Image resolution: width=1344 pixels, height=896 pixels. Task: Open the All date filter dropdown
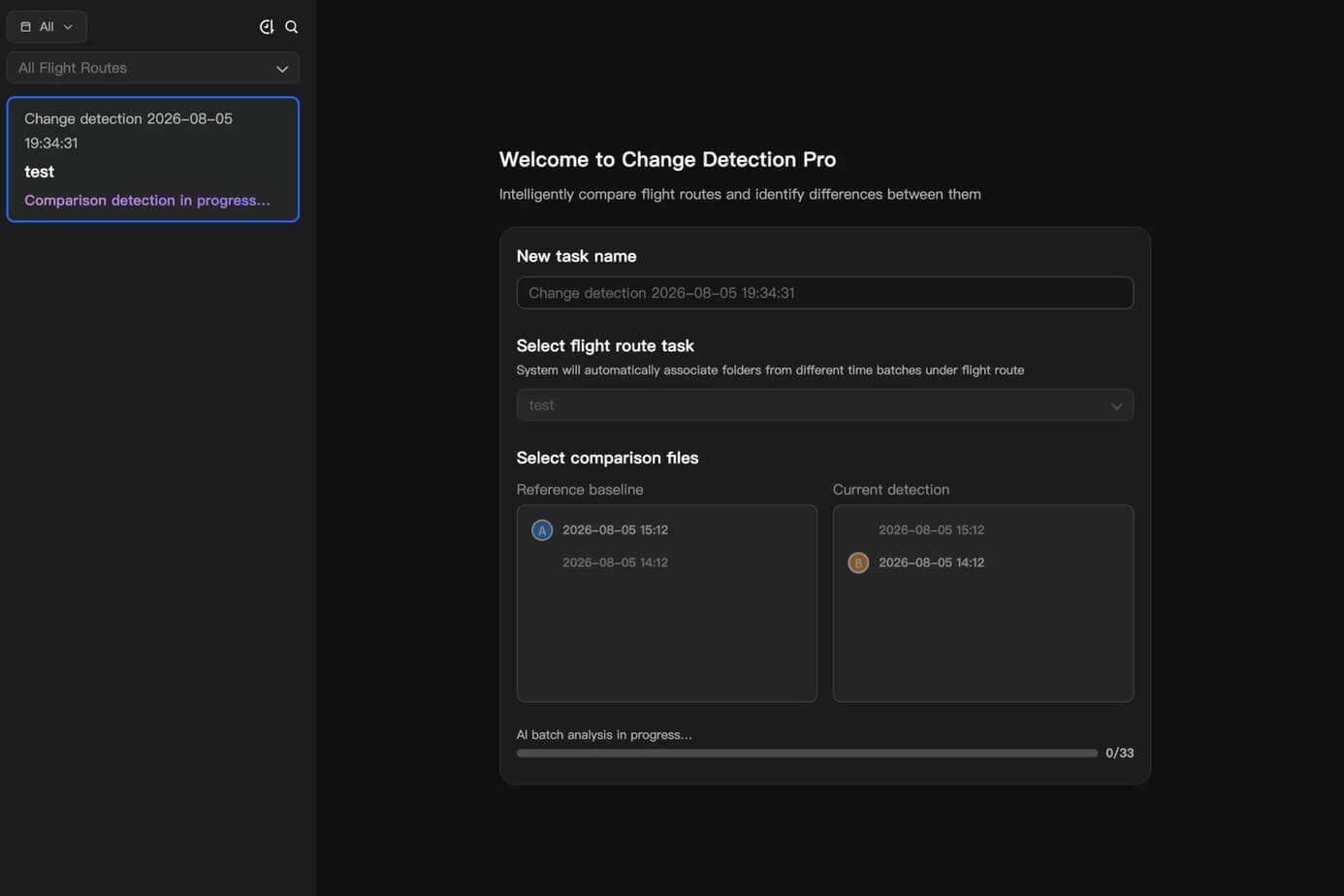pyautogui.click(x=47, y=27)
